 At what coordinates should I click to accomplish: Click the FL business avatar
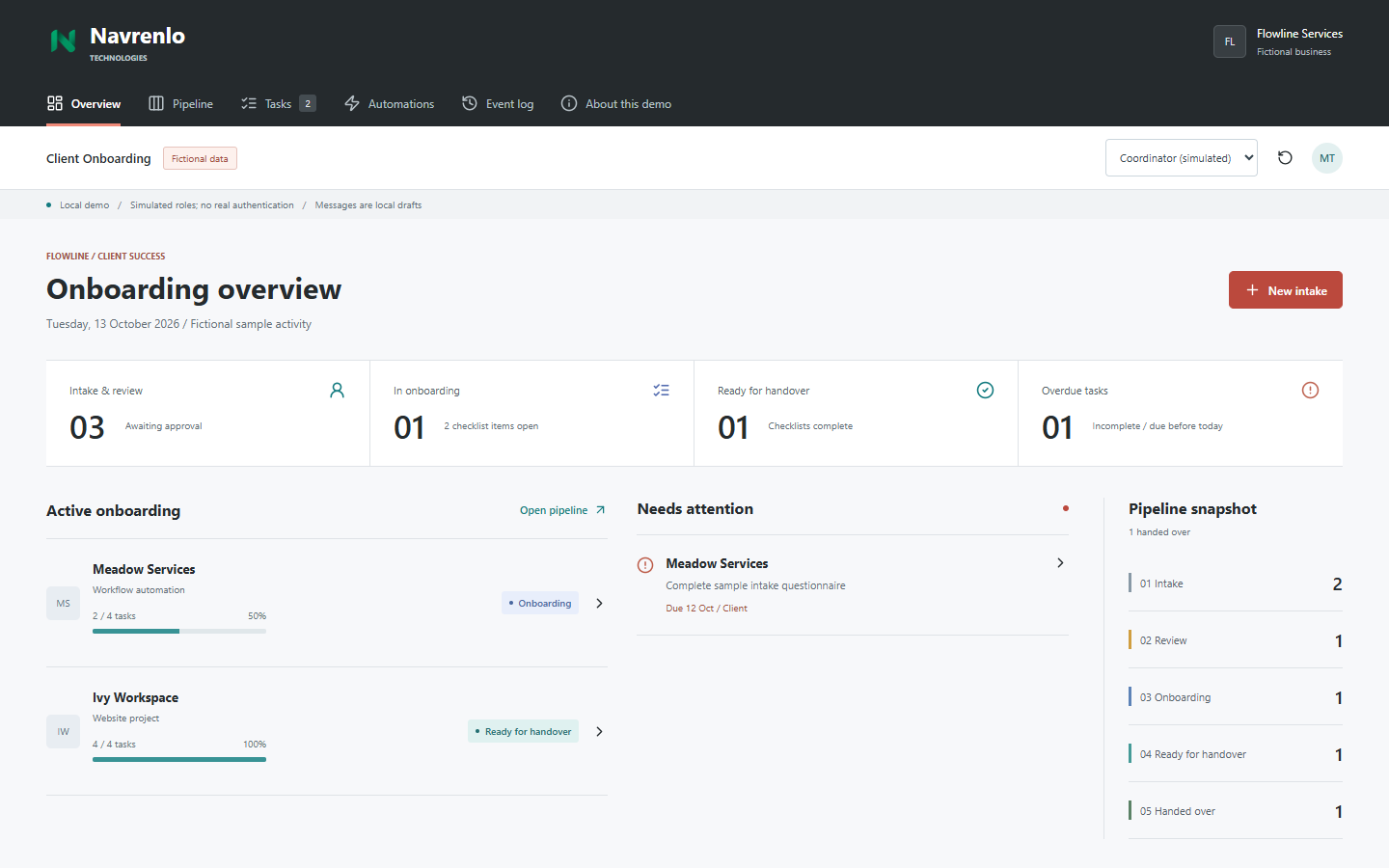coord(1230,41)
